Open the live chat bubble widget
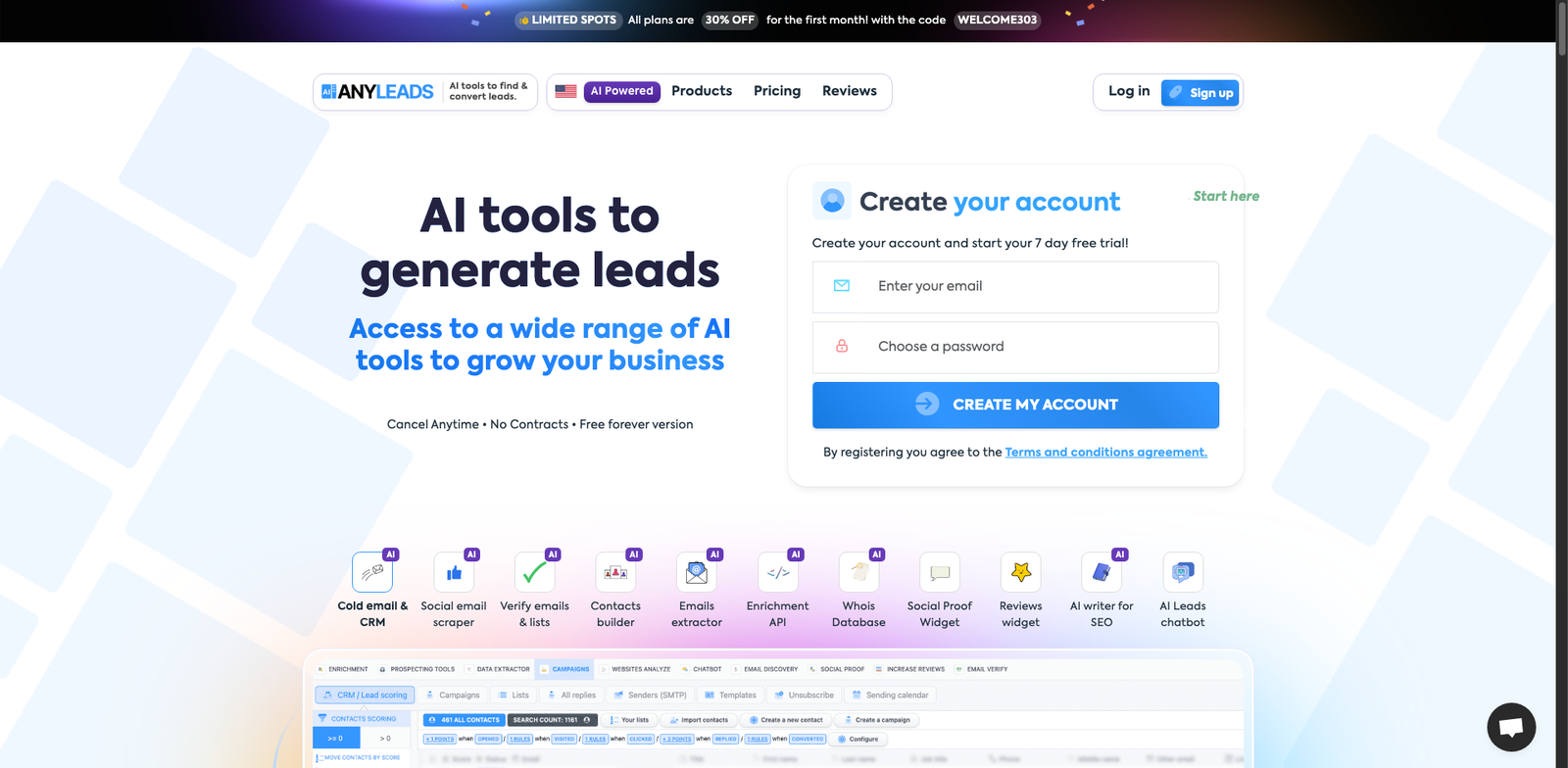This screenshot has width=1568, height=768. 1511,727
